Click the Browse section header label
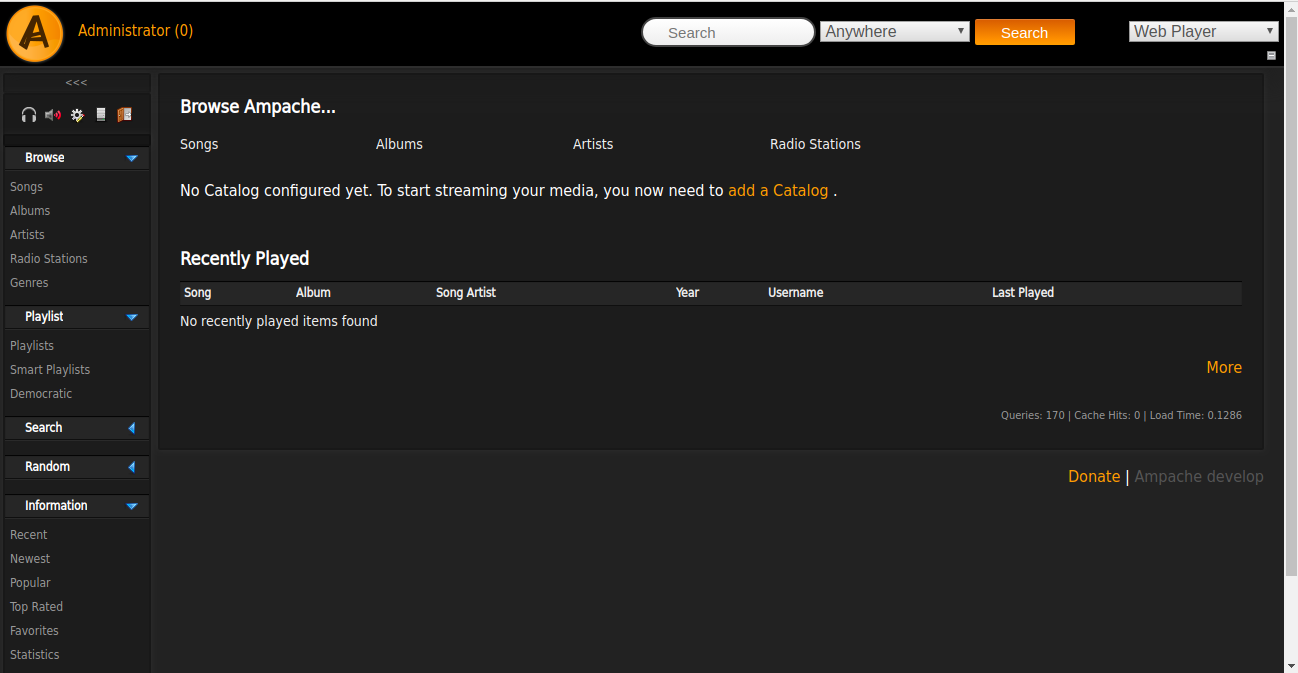Viewport: 1298px width, 673px height. click(x=45, y=158)
